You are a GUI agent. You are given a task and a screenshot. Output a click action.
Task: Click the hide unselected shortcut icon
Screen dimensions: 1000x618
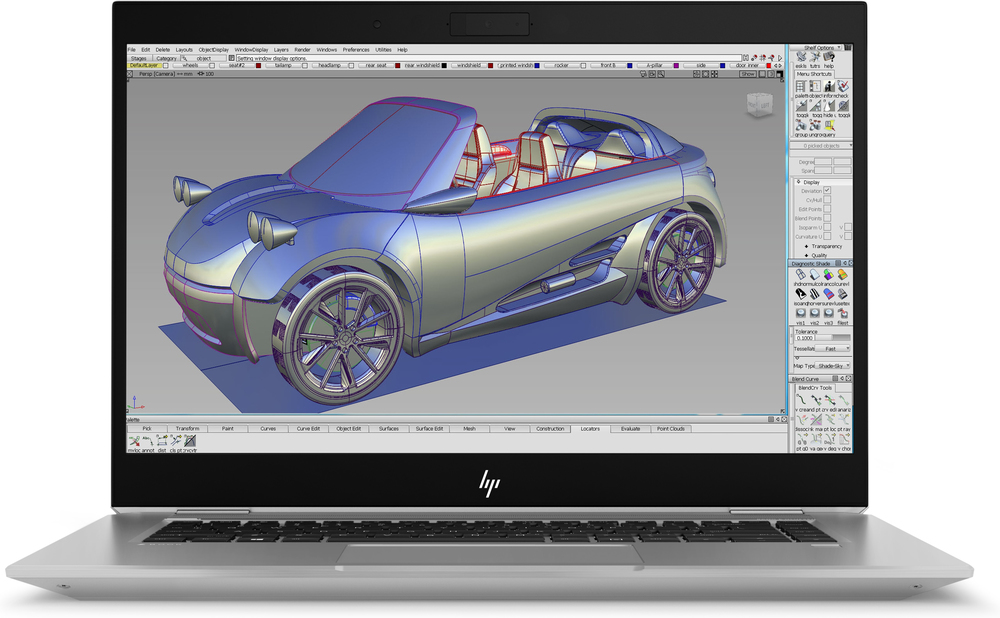tap(829, 106)
